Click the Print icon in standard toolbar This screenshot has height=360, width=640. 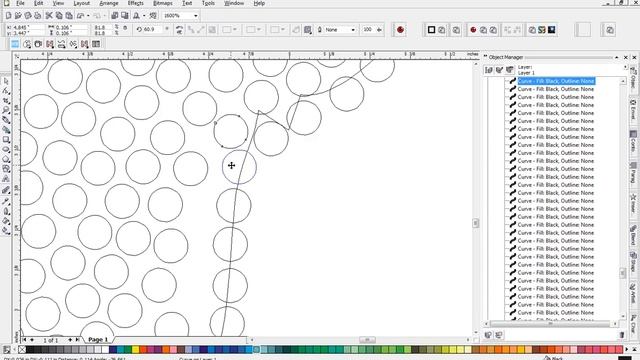tap(38, 16)
